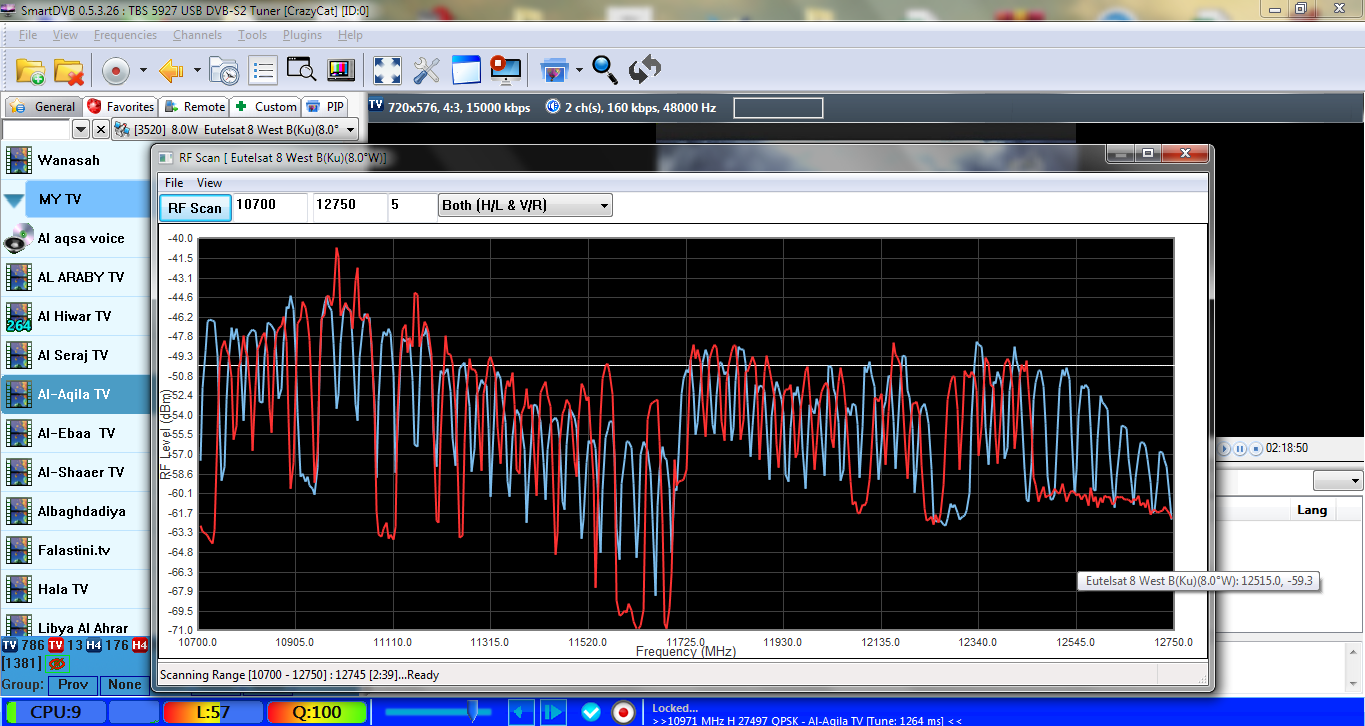Click the pause button near 02:18:50
Image resolution: width=1365 pixels, height=726 pixels.
(x=1240, y=449)
